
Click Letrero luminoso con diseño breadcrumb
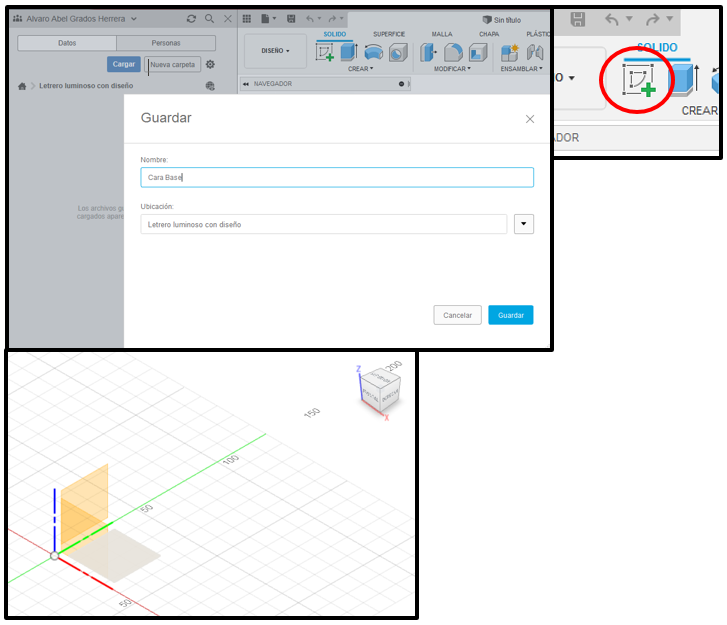coord(86,86)
